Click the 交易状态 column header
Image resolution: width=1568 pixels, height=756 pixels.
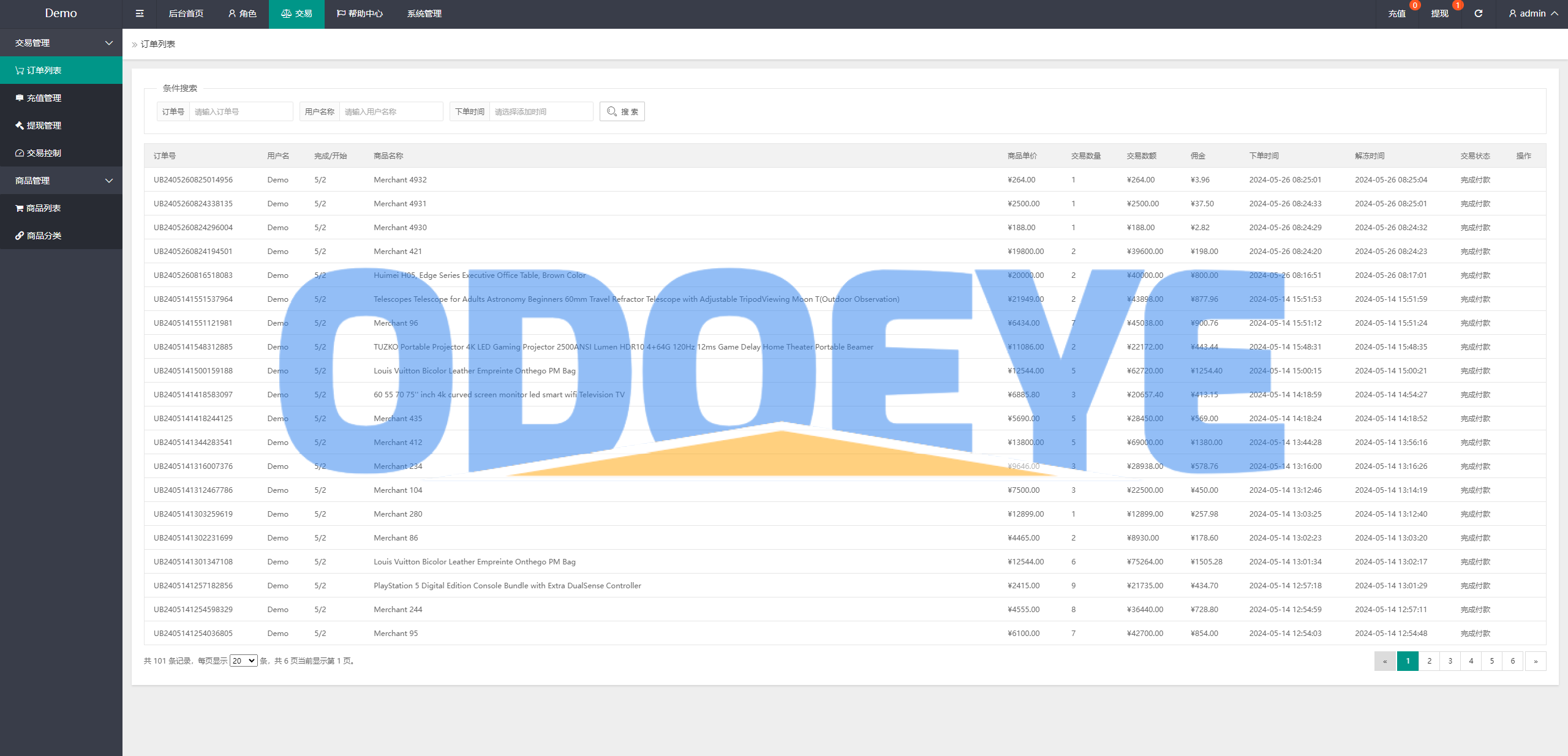[1475, 156]
